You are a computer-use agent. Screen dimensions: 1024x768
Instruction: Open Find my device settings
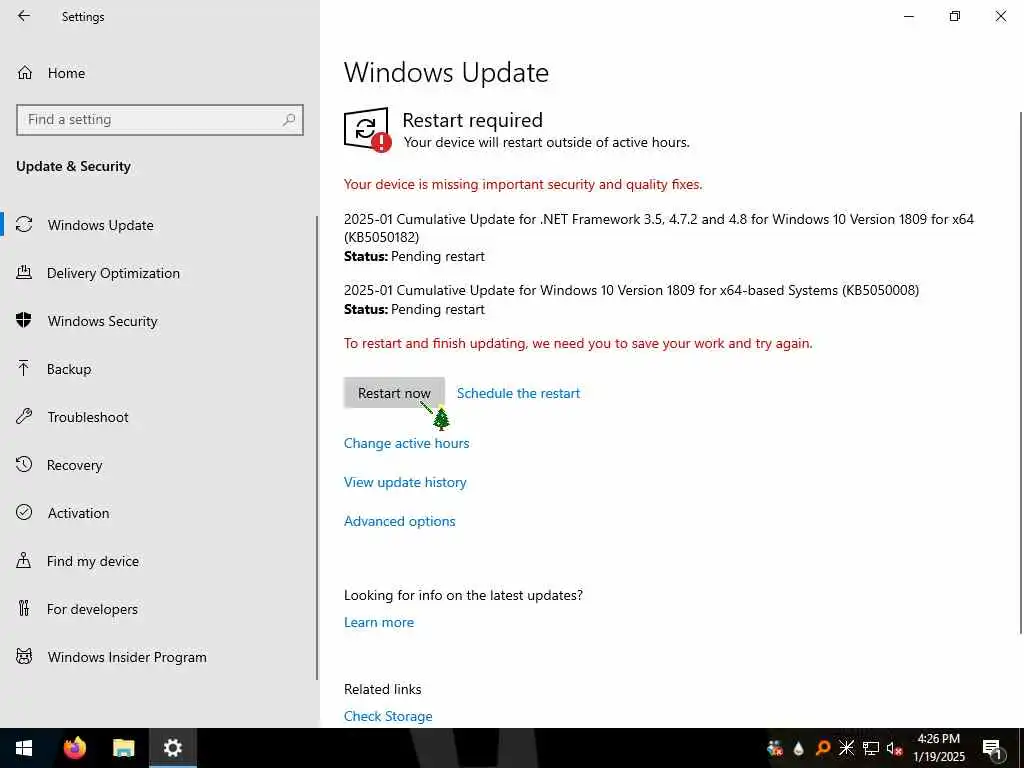[159, 561]
